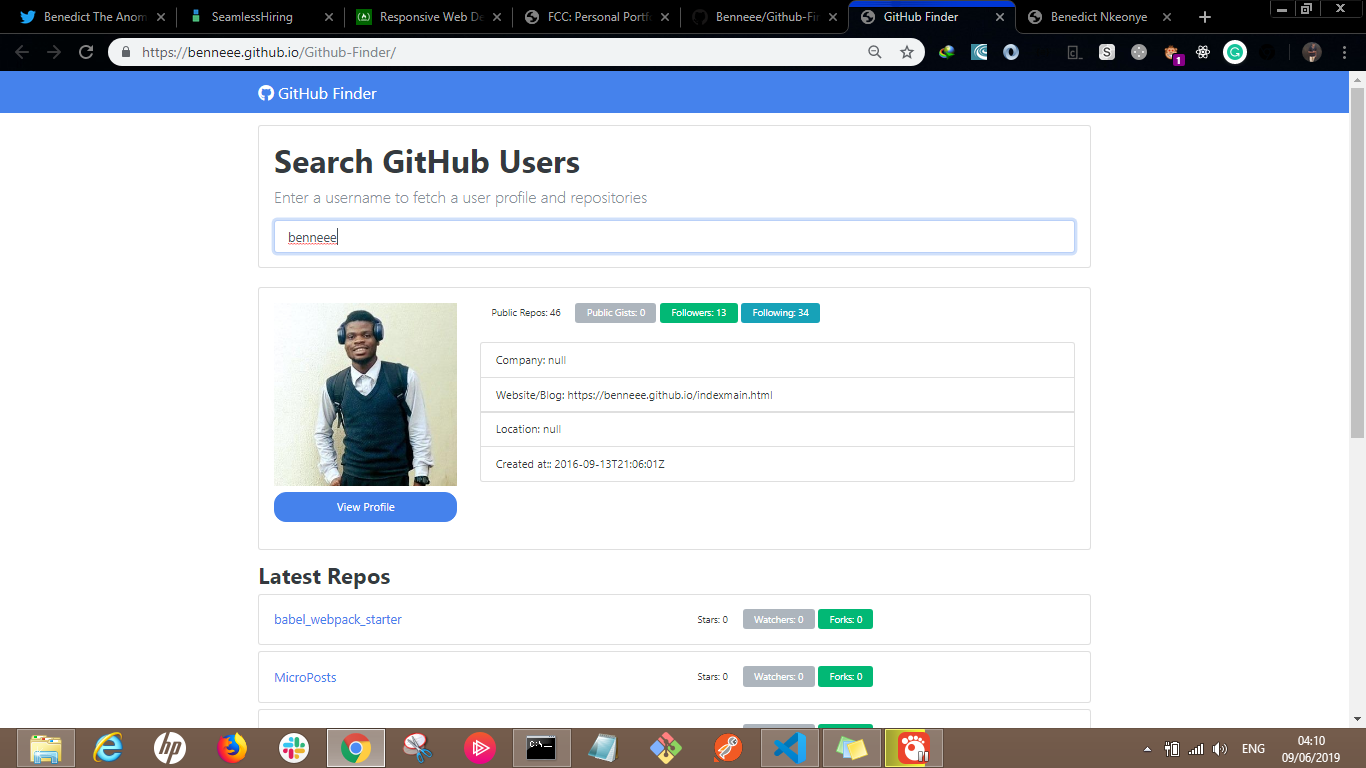Viewport: 1366px width, 768px height.
Task: Click the browser address bar URL
Action: [x=269, y=52]
